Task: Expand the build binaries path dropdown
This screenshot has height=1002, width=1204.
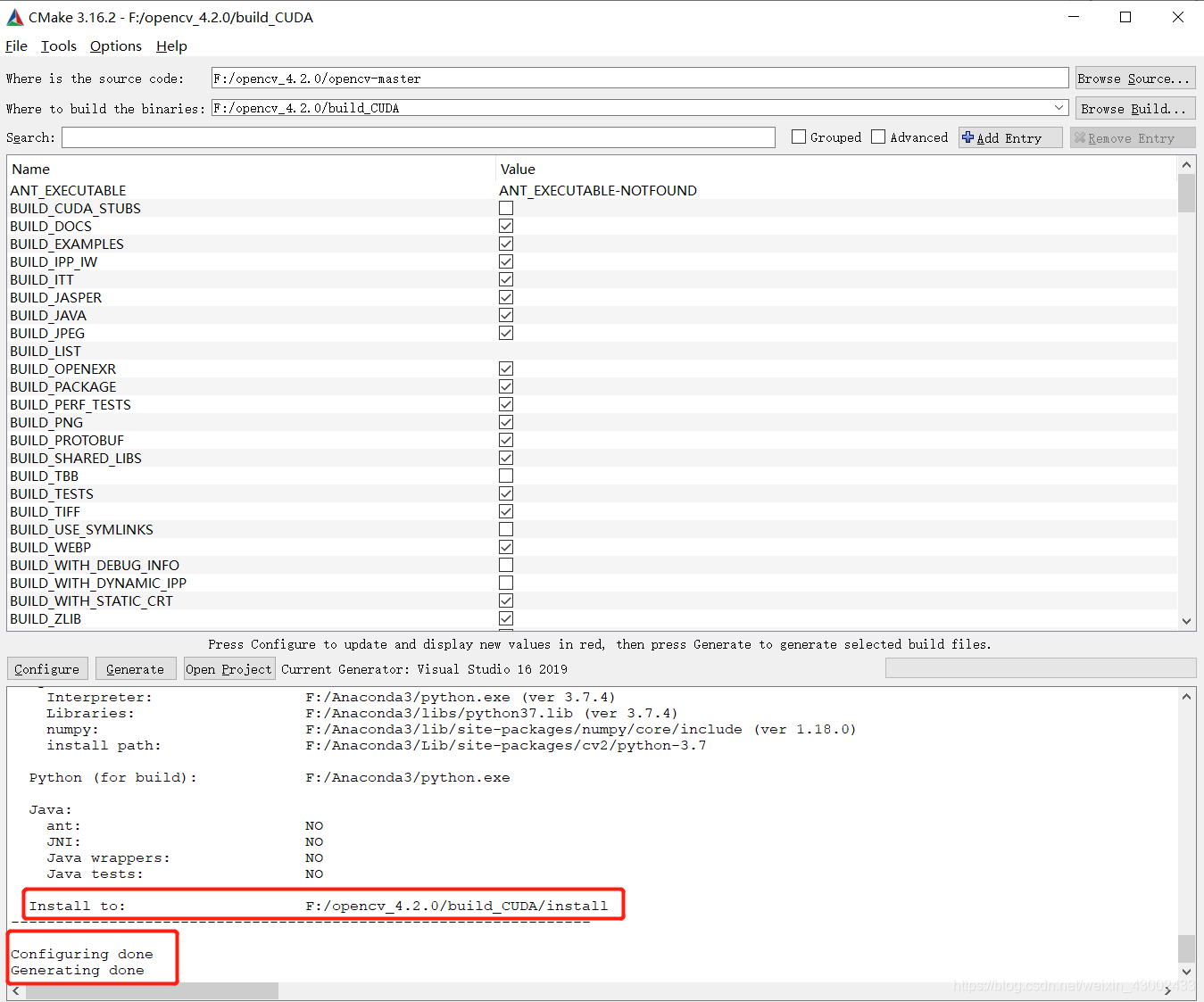Action: pyautogui.click(x=1059, y=108)
